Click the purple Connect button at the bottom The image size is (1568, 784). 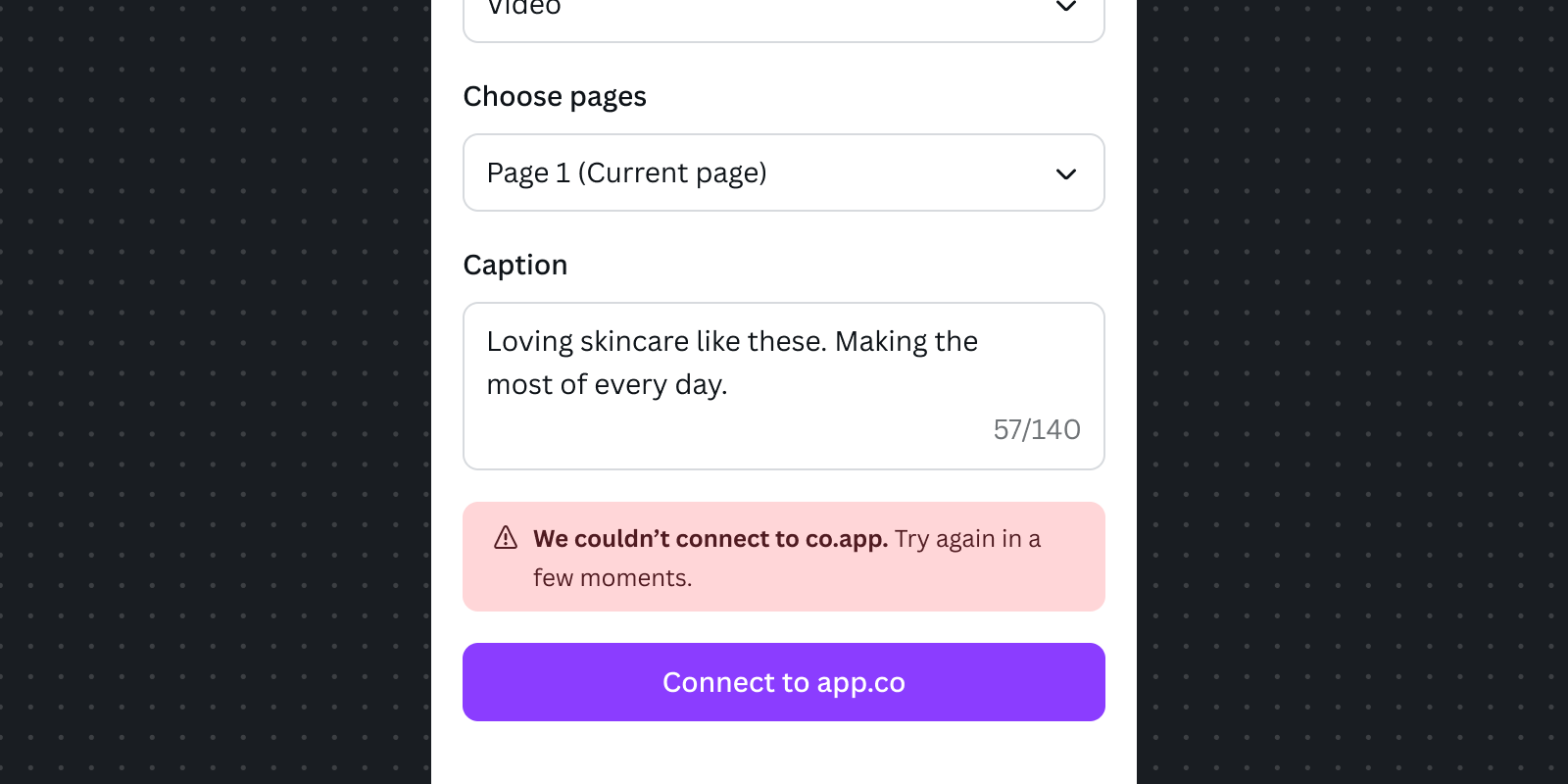pyautogui.click(x=783, y=682)
